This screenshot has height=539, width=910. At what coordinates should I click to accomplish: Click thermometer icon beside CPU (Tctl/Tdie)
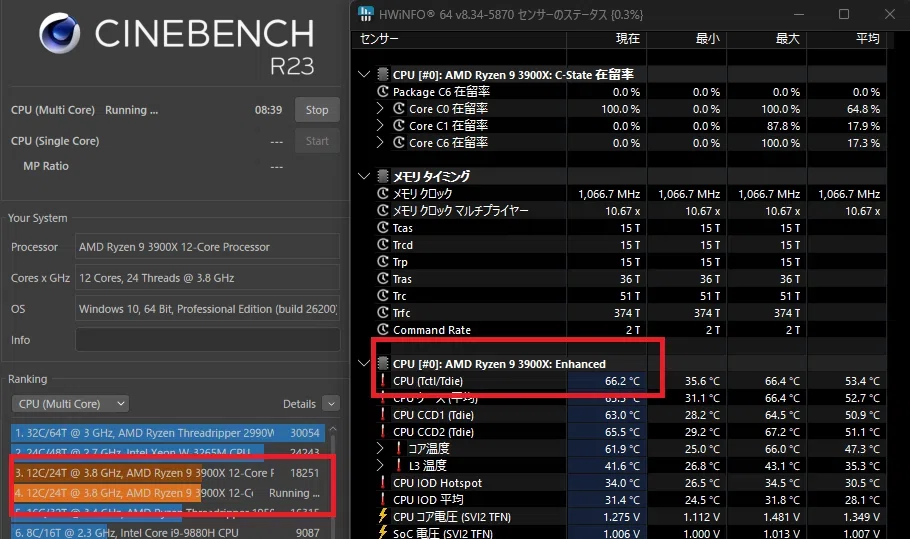[x=382, y=381]
